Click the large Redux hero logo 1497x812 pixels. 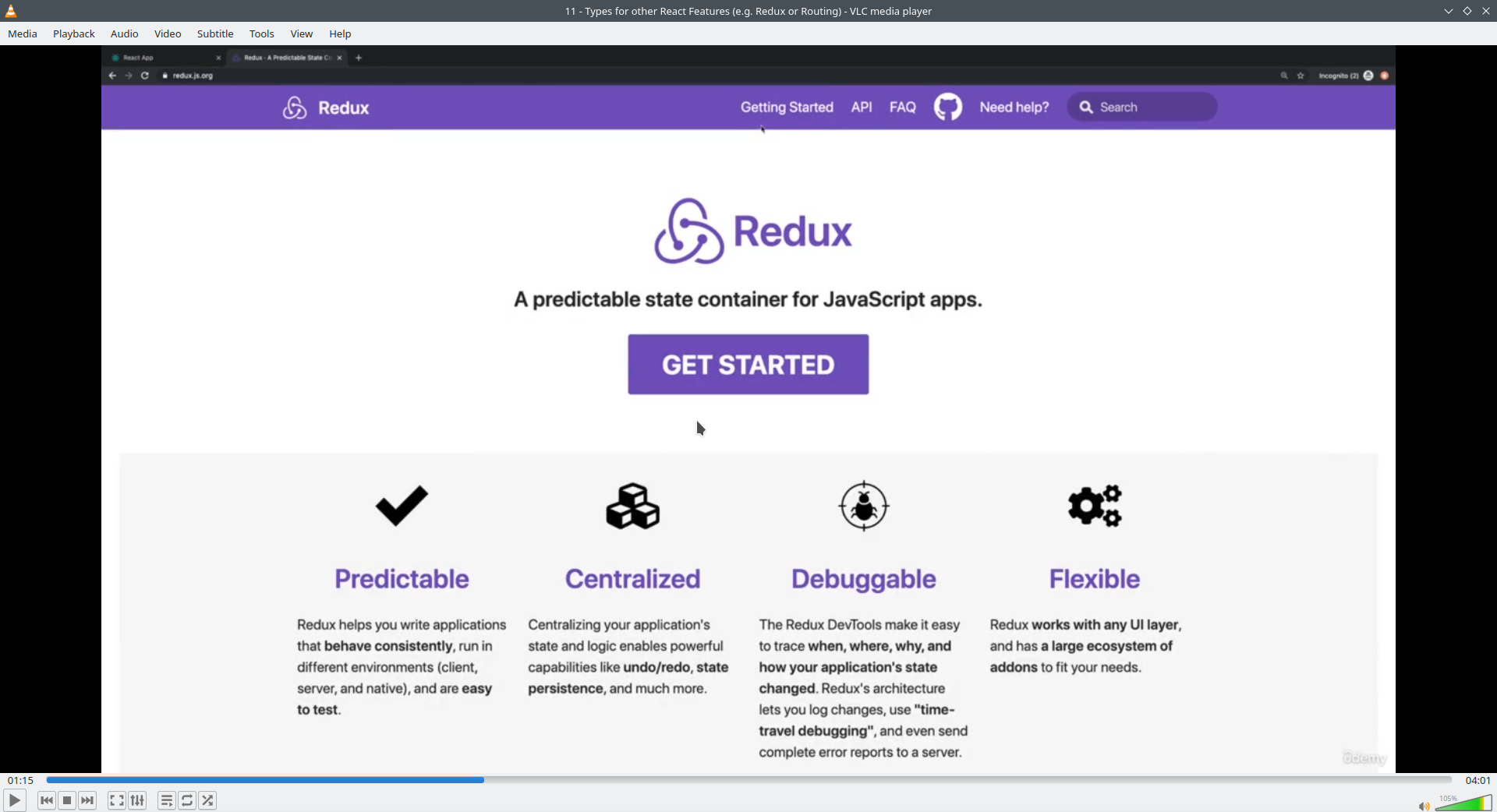pyautogui.click(x=752, y=231)
